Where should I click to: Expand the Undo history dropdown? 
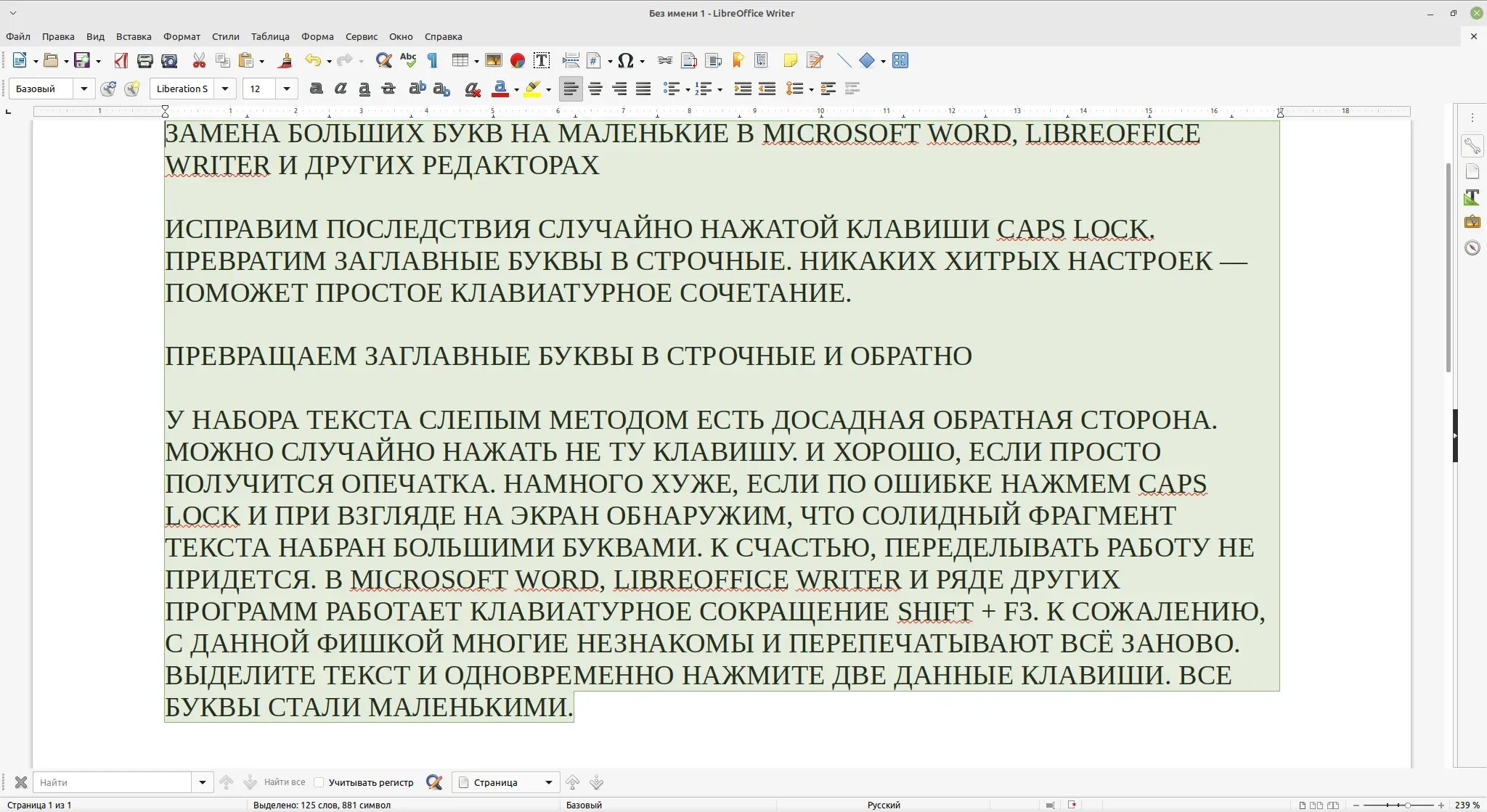pos(329,62)
